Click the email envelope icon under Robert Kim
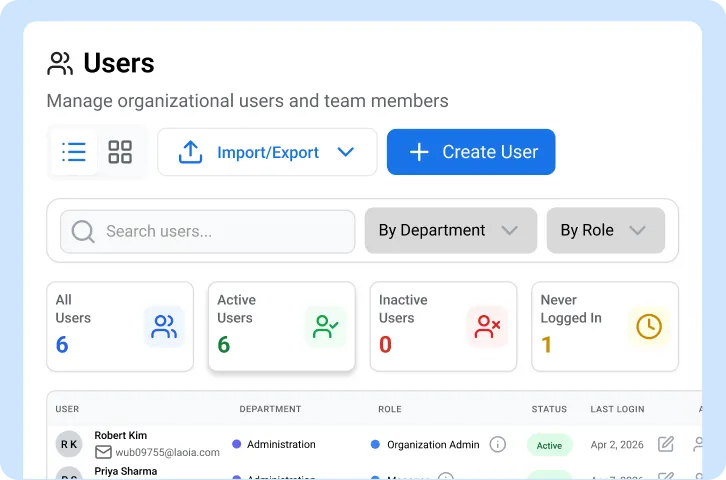726x480 pixels. pyautogui.click(x=103, y=453)
